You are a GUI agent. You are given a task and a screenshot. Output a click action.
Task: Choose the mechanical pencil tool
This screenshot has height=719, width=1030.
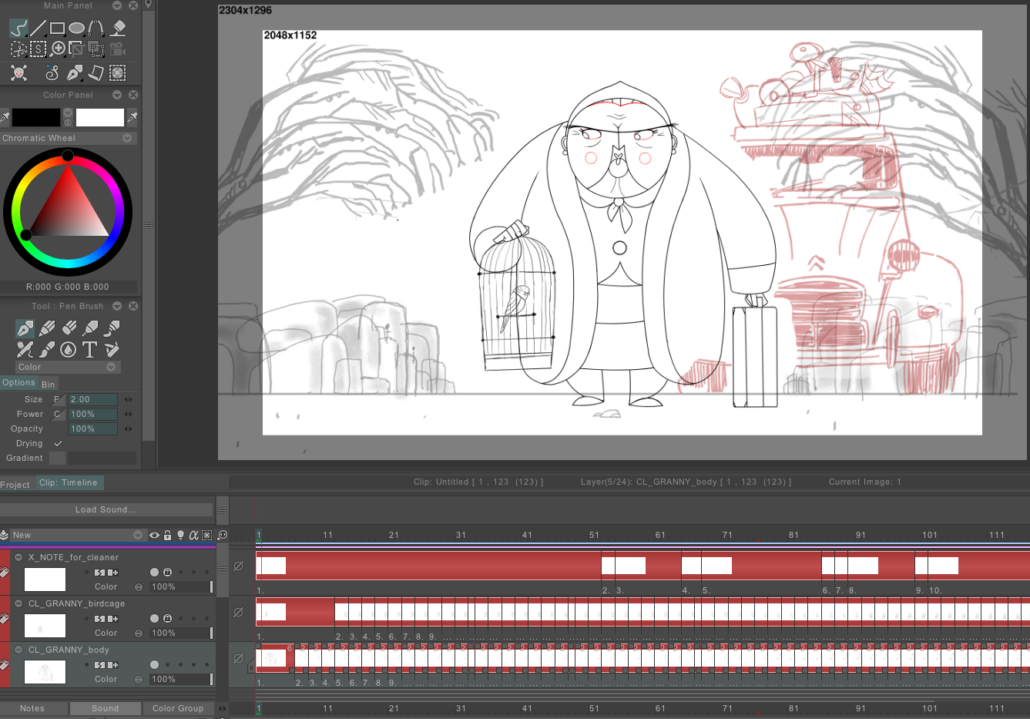pyautogui.click(x=25, y=349)
